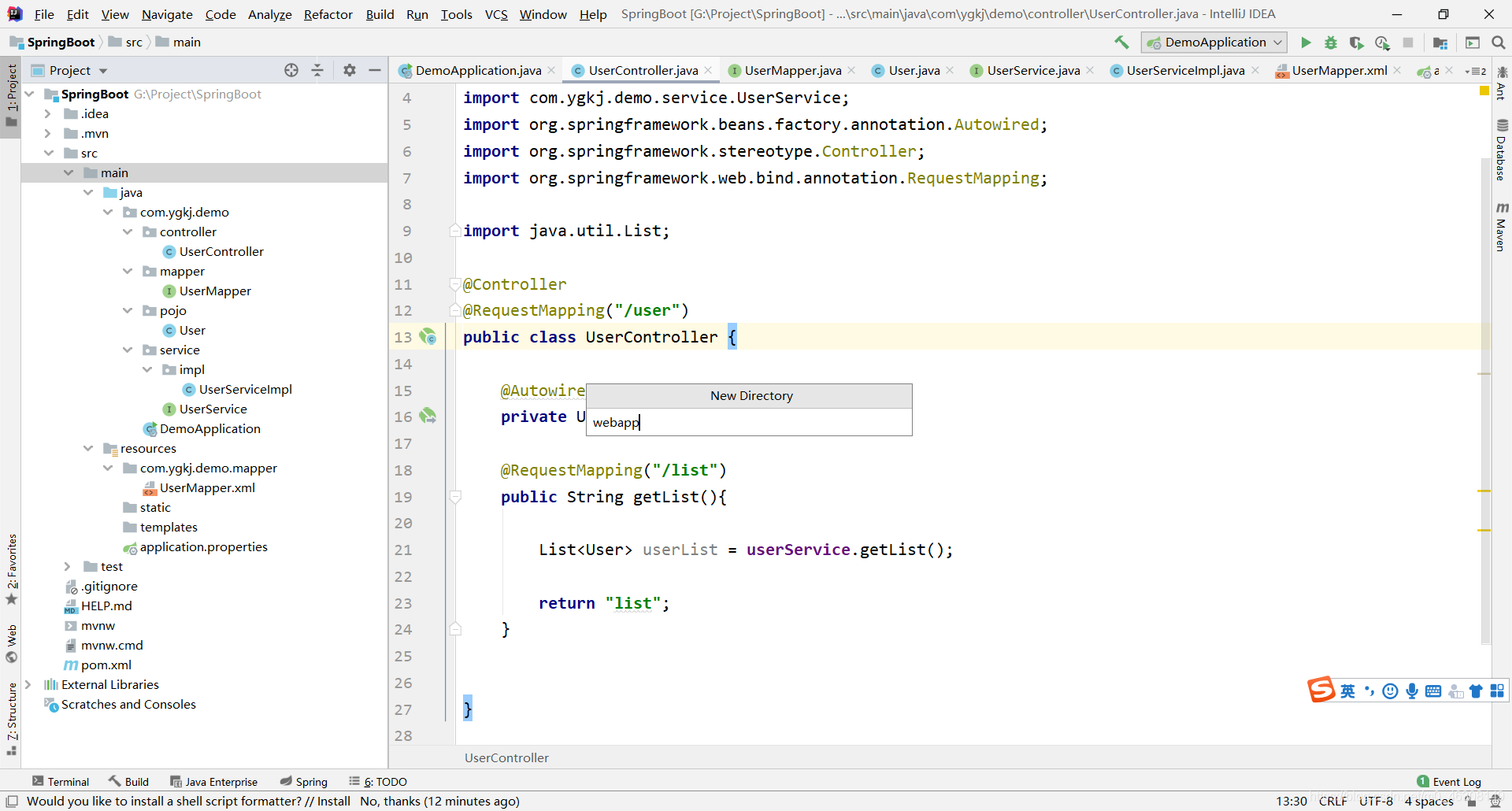Click the Search Everywhere magnifier icon
Screen dimensions: 1512x811
tap(1499, 43)
